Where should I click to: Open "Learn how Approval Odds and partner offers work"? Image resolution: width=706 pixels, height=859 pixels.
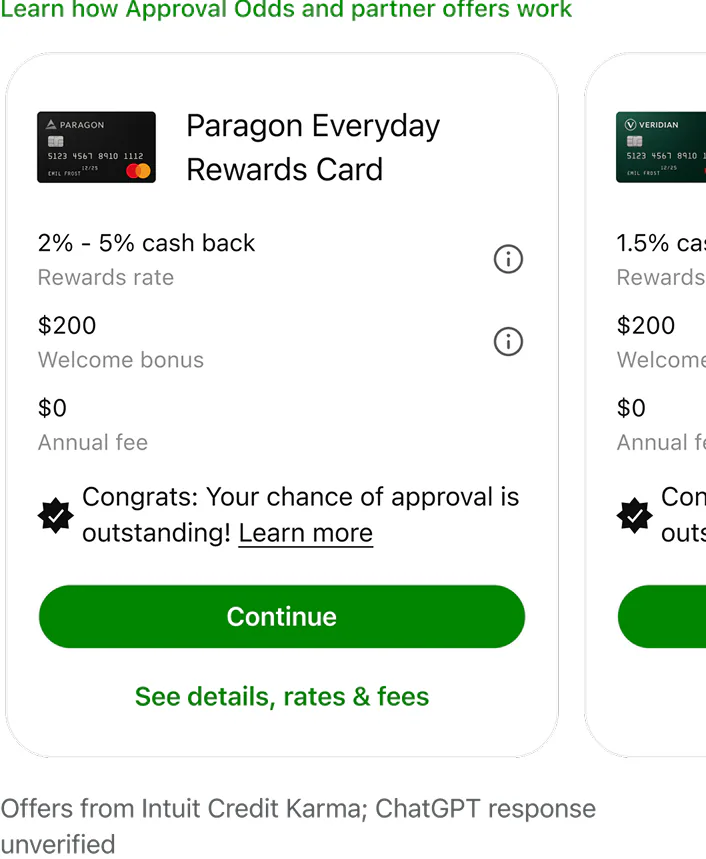click(x=287, y=11)
